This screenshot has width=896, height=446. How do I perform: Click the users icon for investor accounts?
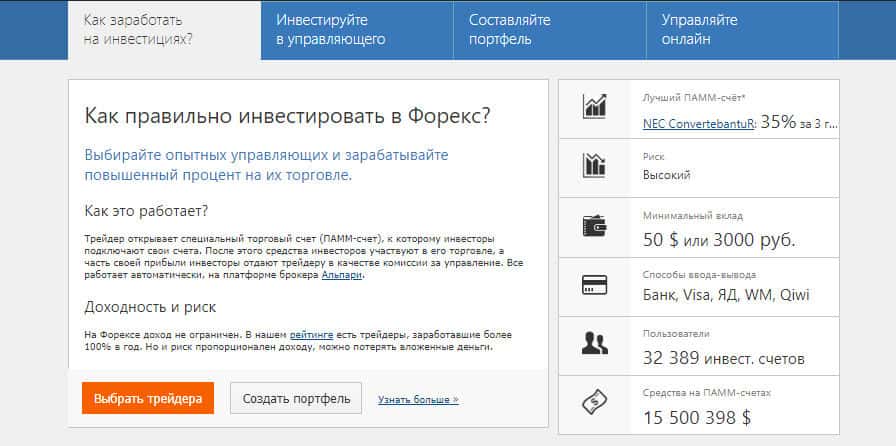(x=595, y=344)
